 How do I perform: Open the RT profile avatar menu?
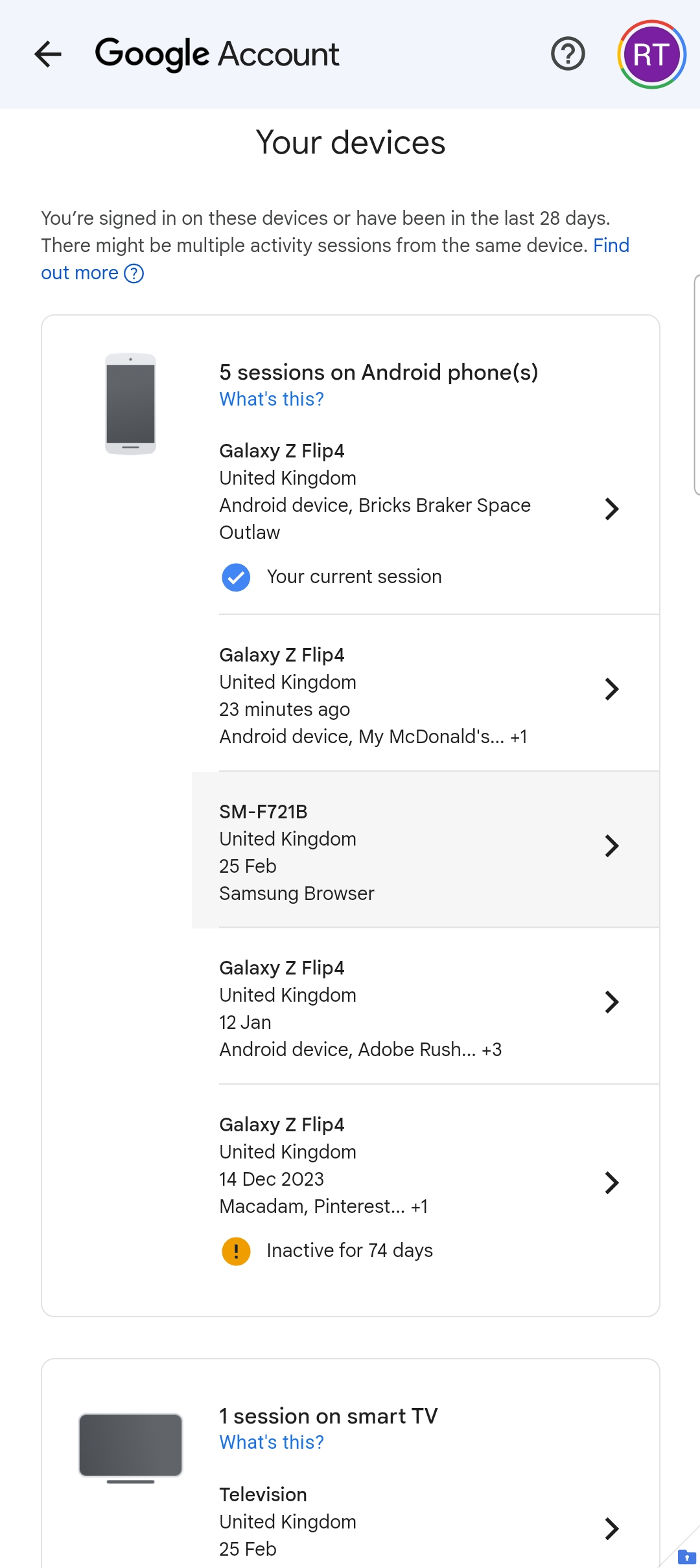(651, 54)
